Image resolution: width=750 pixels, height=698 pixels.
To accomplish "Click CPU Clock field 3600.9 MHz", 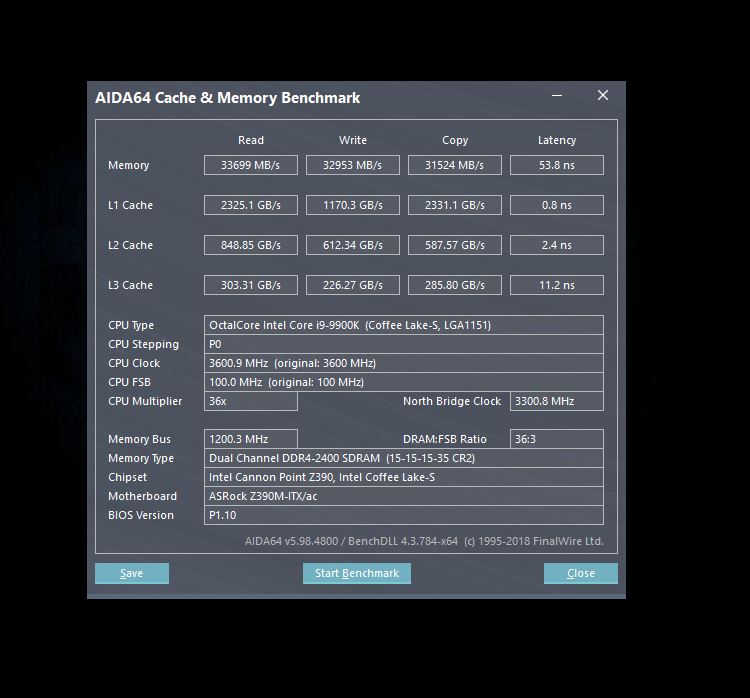I will point(404,363).
